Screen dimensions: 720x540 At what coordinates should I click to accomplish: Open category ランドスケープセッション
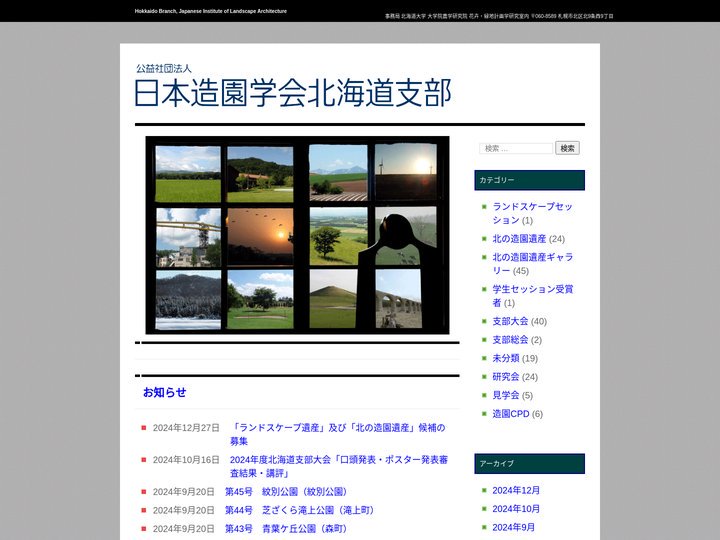click(x=532, y=213)
